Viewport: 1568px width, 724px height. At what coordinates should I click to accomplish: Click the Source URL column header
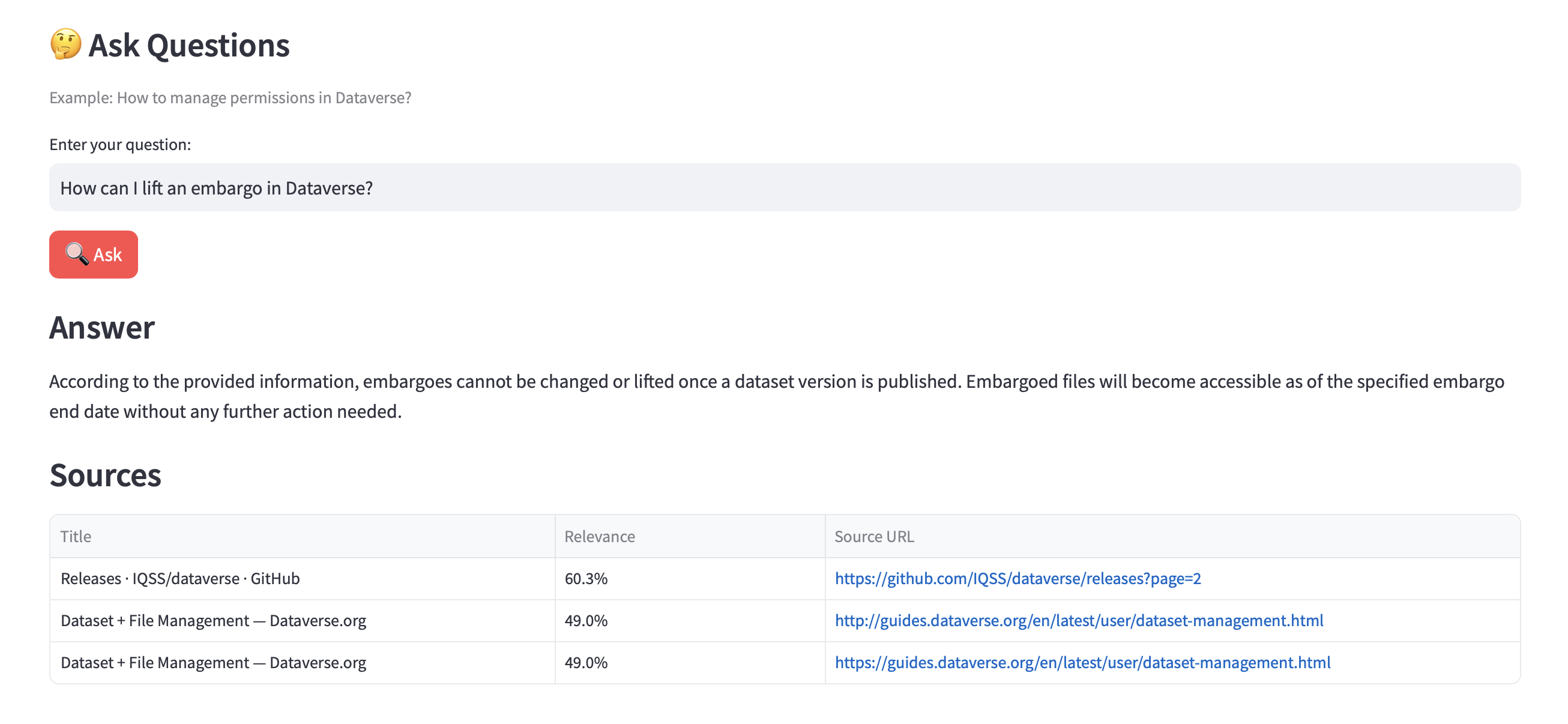coord(873,537)
